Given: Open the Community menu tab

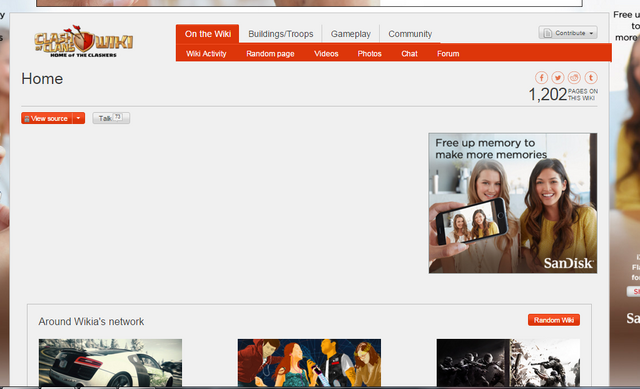Looking at the screenshot, I should [x=410, y=34].
